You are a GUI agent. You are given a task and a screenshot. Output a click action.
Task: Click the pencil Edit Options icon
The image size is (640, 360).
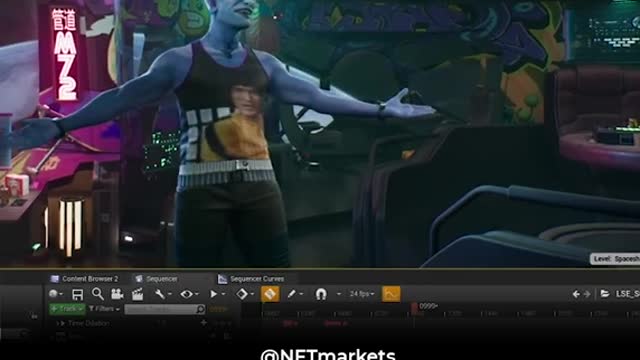(291, 294)
